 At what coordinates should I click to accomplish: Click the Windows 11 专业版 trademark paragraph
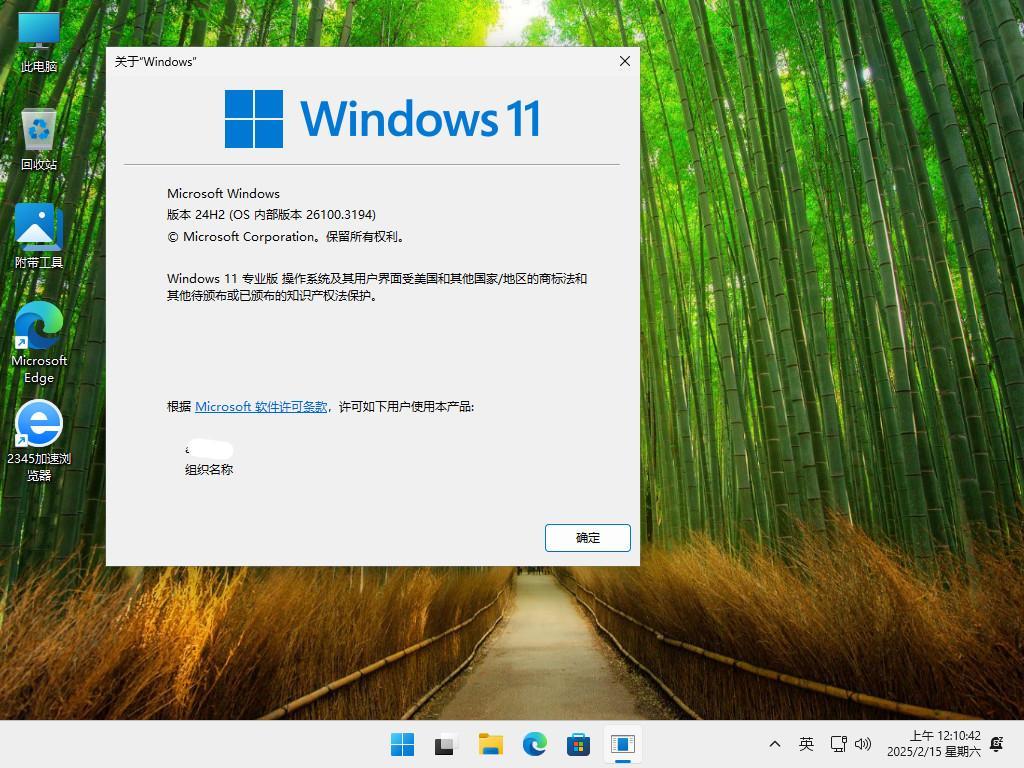coord(377,287)
